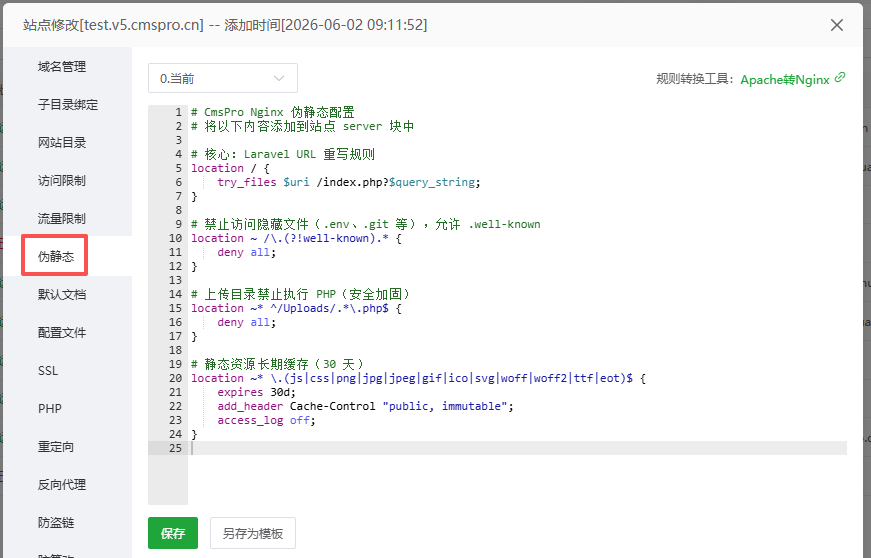Click line number 10 in gutter

(176, 238)
